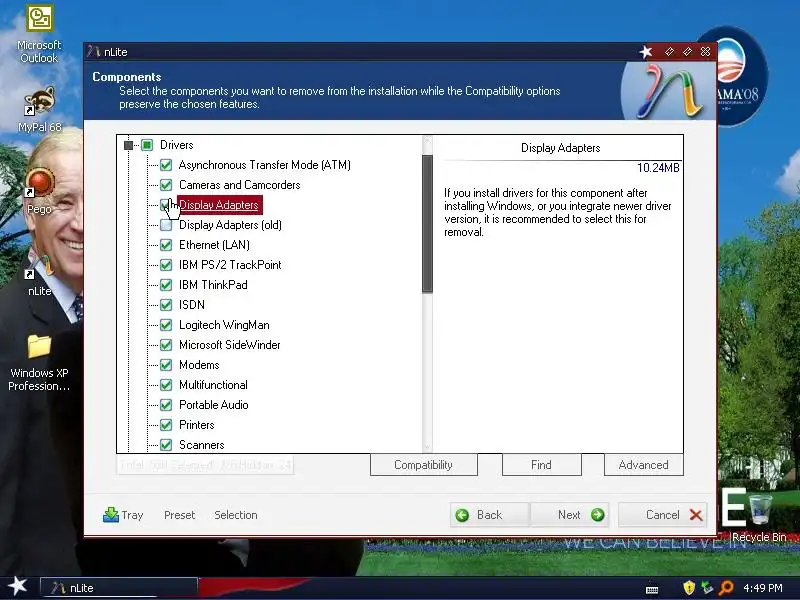This screenshot has height=600, width=800.
Task: Open the Windows XP Professional folder
Action: [x=39, y=363]
